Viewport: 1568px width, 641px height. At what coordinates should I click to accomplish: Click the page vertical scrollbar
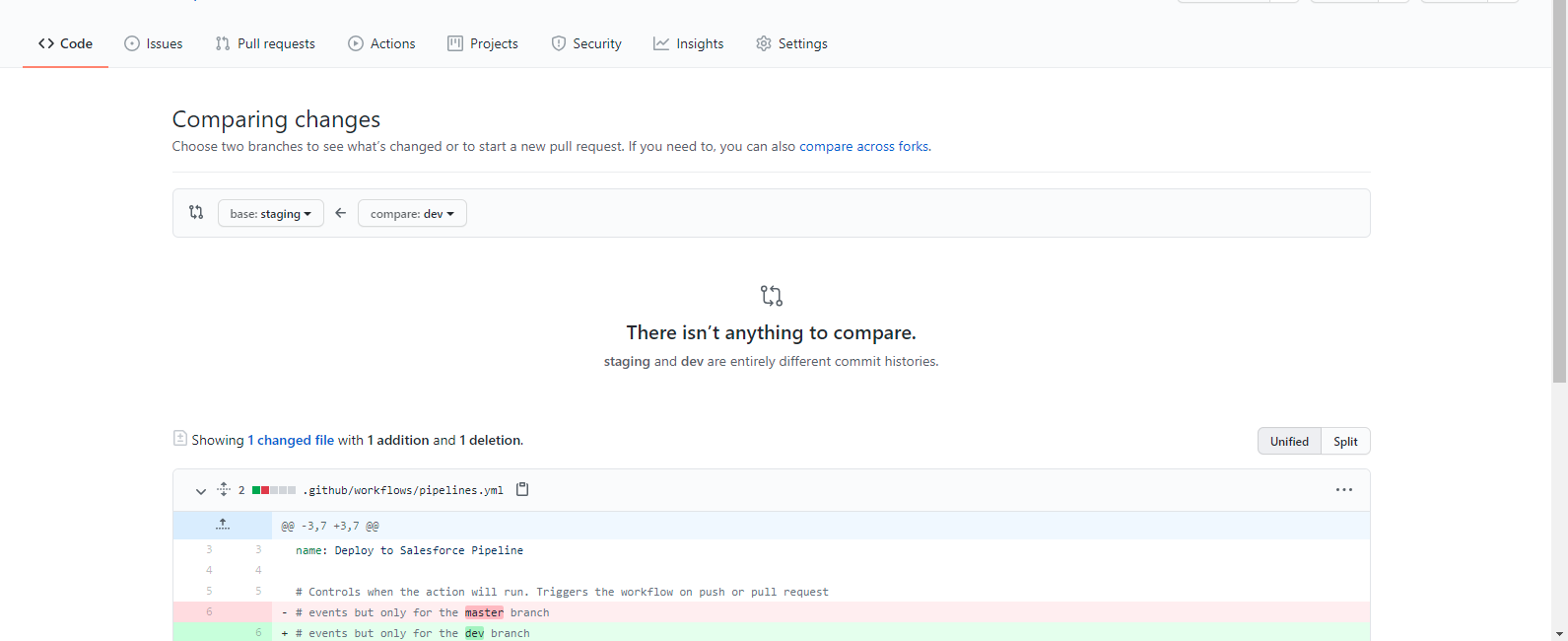1559,197
